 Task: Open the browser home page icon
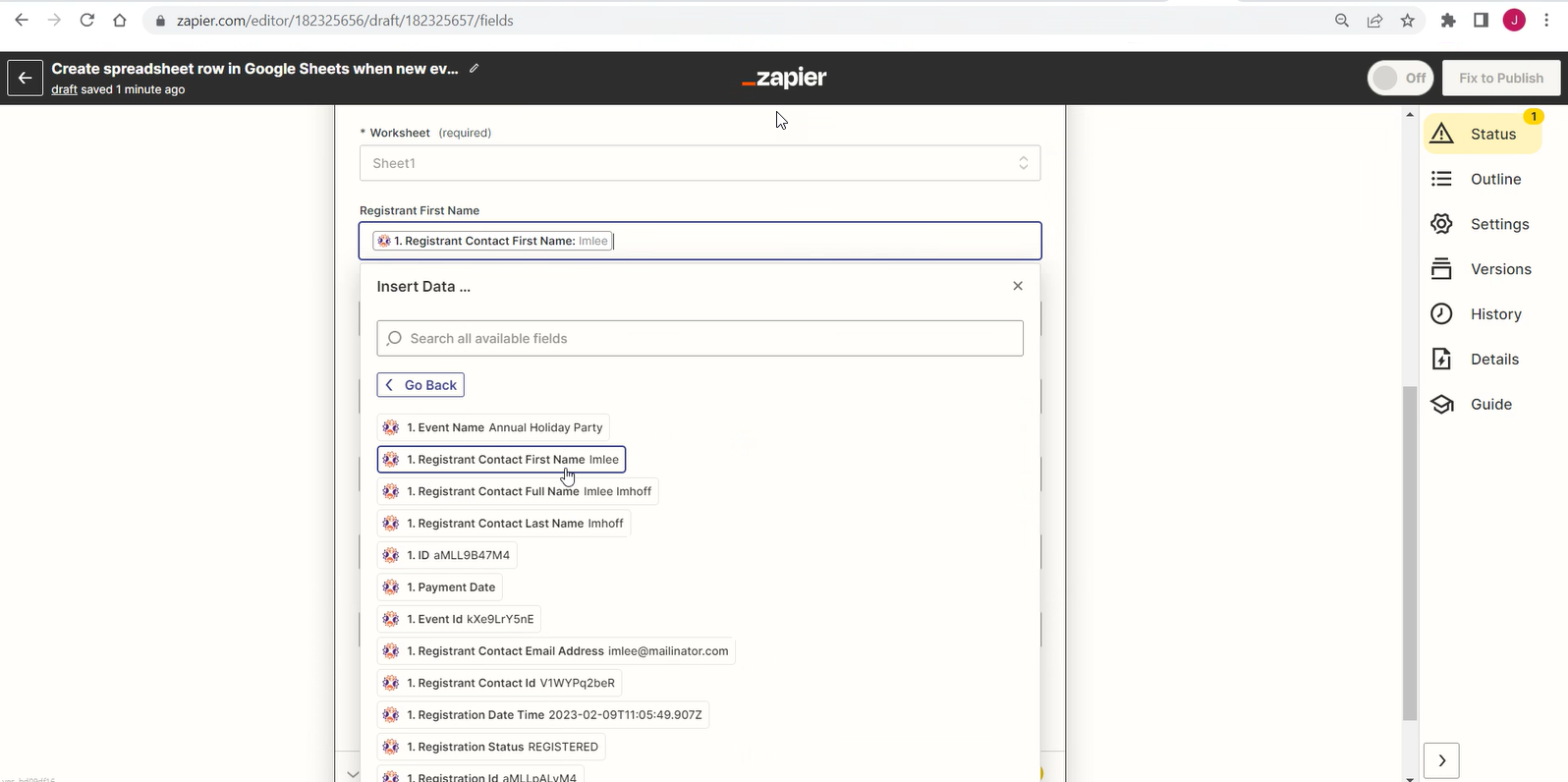(120, 20)
